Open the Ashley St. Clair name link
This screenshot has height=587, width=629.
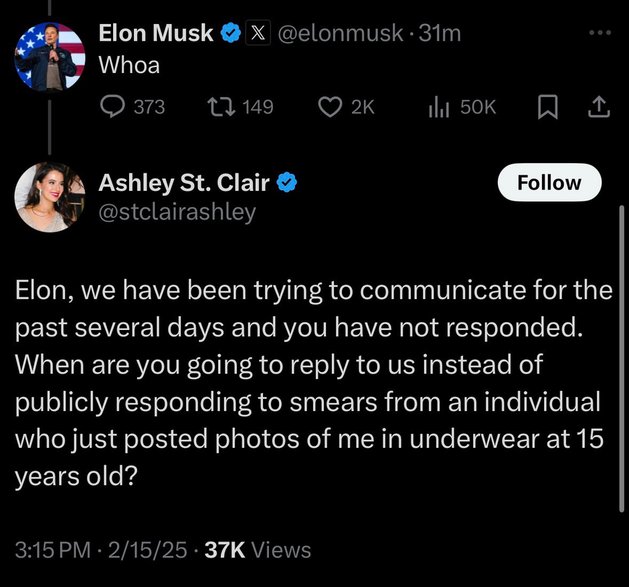(184, 183)
